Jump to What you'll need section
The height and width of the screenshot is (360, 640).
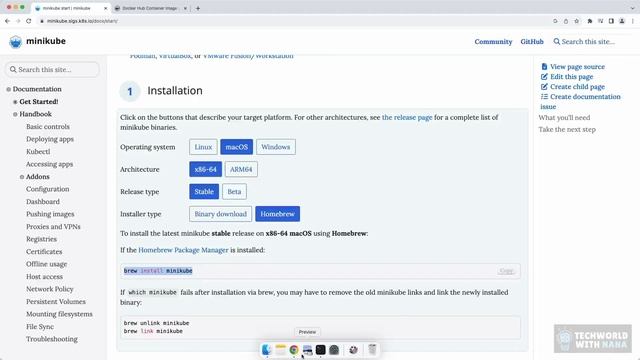(564, 118)
